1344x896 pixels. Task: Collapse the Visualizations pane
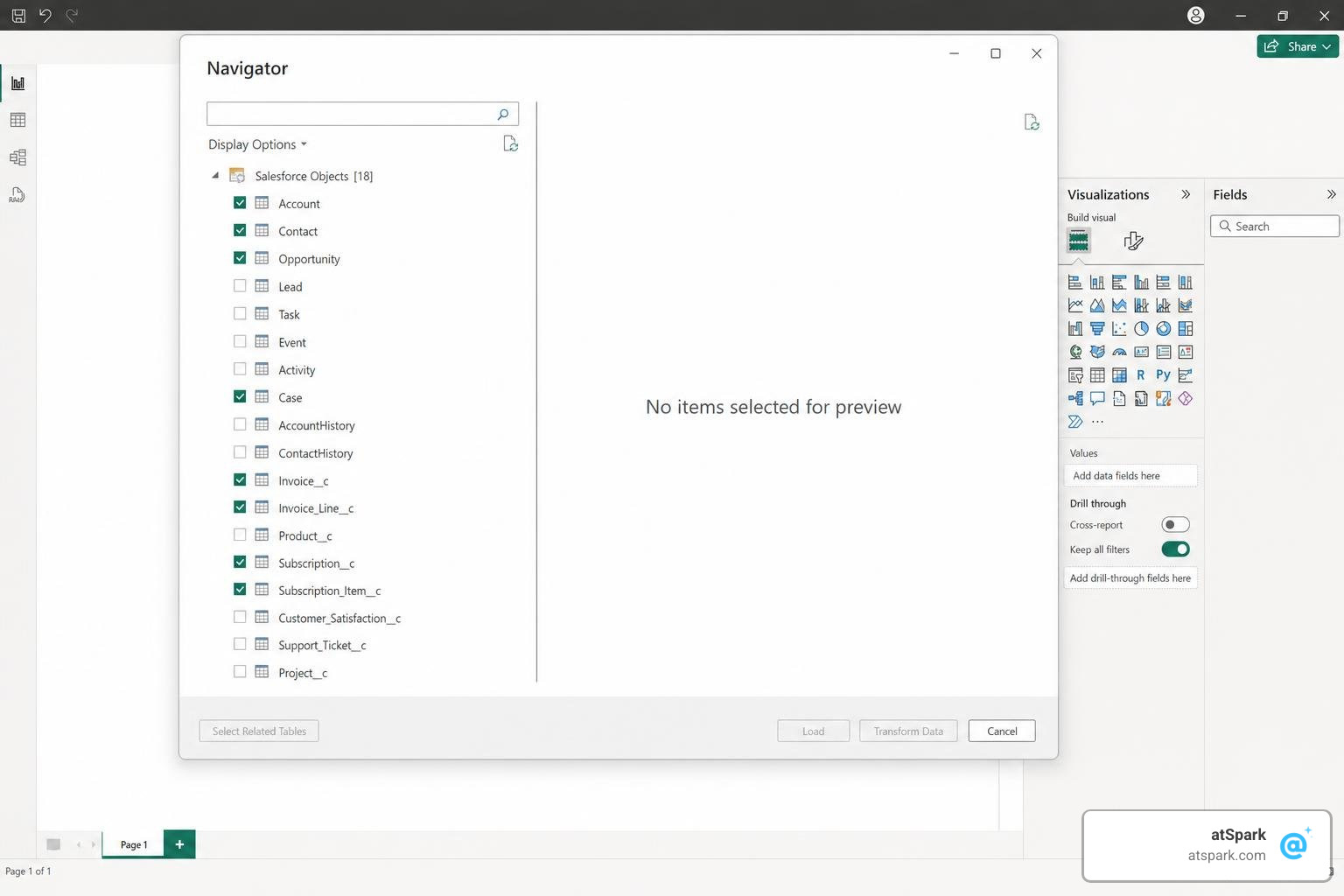(x=1186, y=194)
